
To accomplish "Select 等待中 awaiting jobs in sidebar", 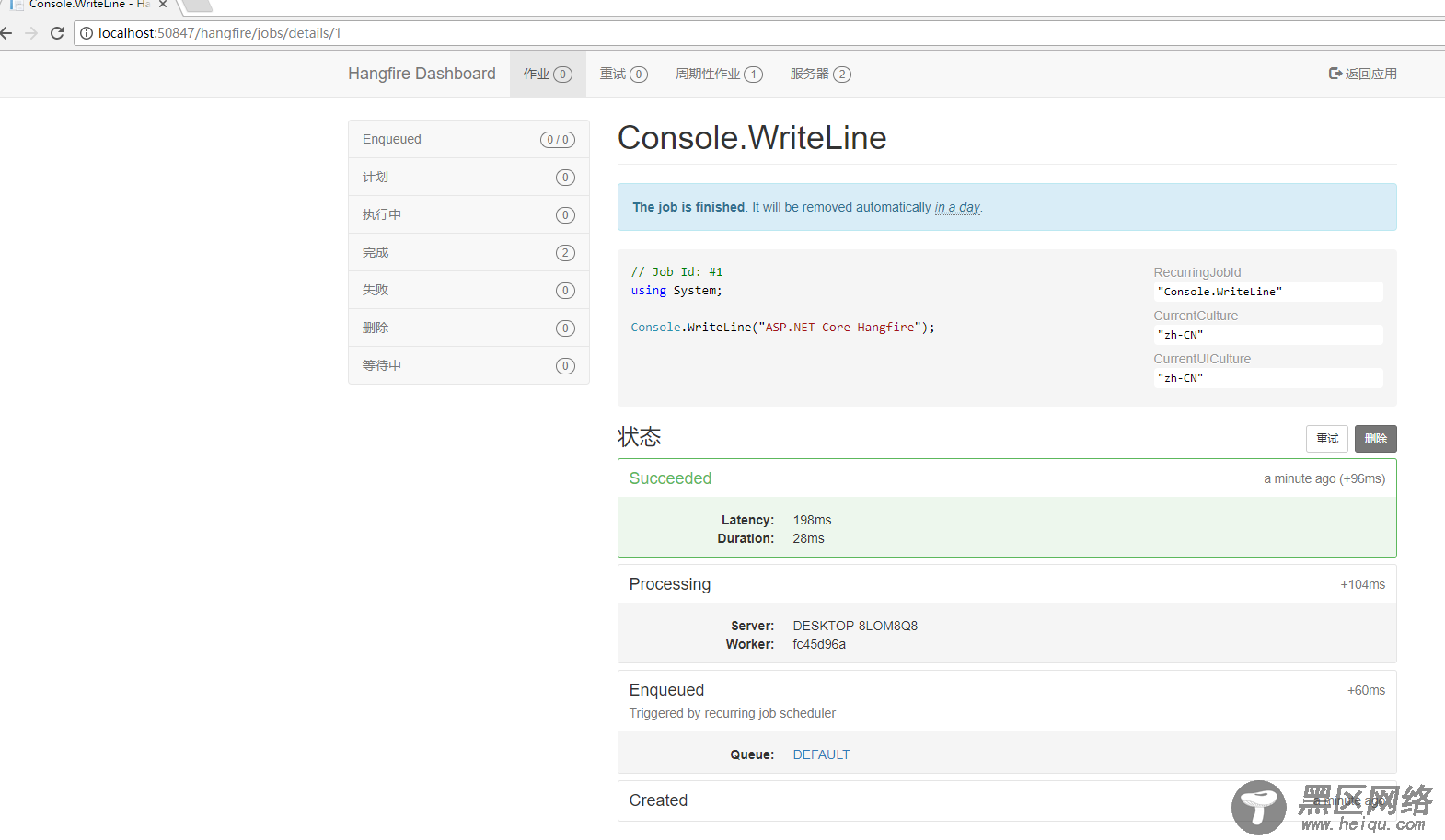I will tap(468, 365).
